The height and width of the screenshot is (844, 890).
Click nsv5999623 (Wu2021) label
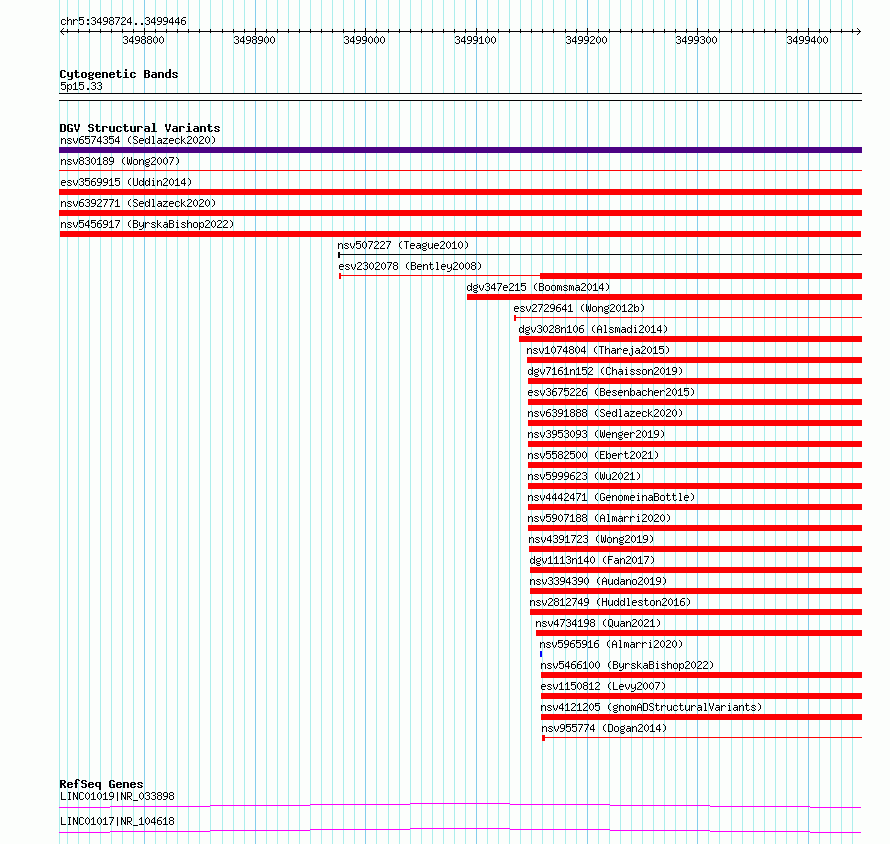[584, 476]
